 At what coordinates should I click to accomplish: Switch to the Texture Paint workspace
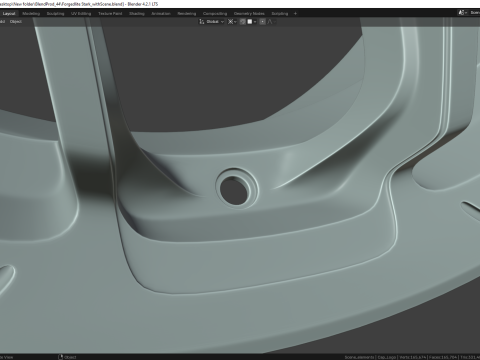[x=110, y=13]
